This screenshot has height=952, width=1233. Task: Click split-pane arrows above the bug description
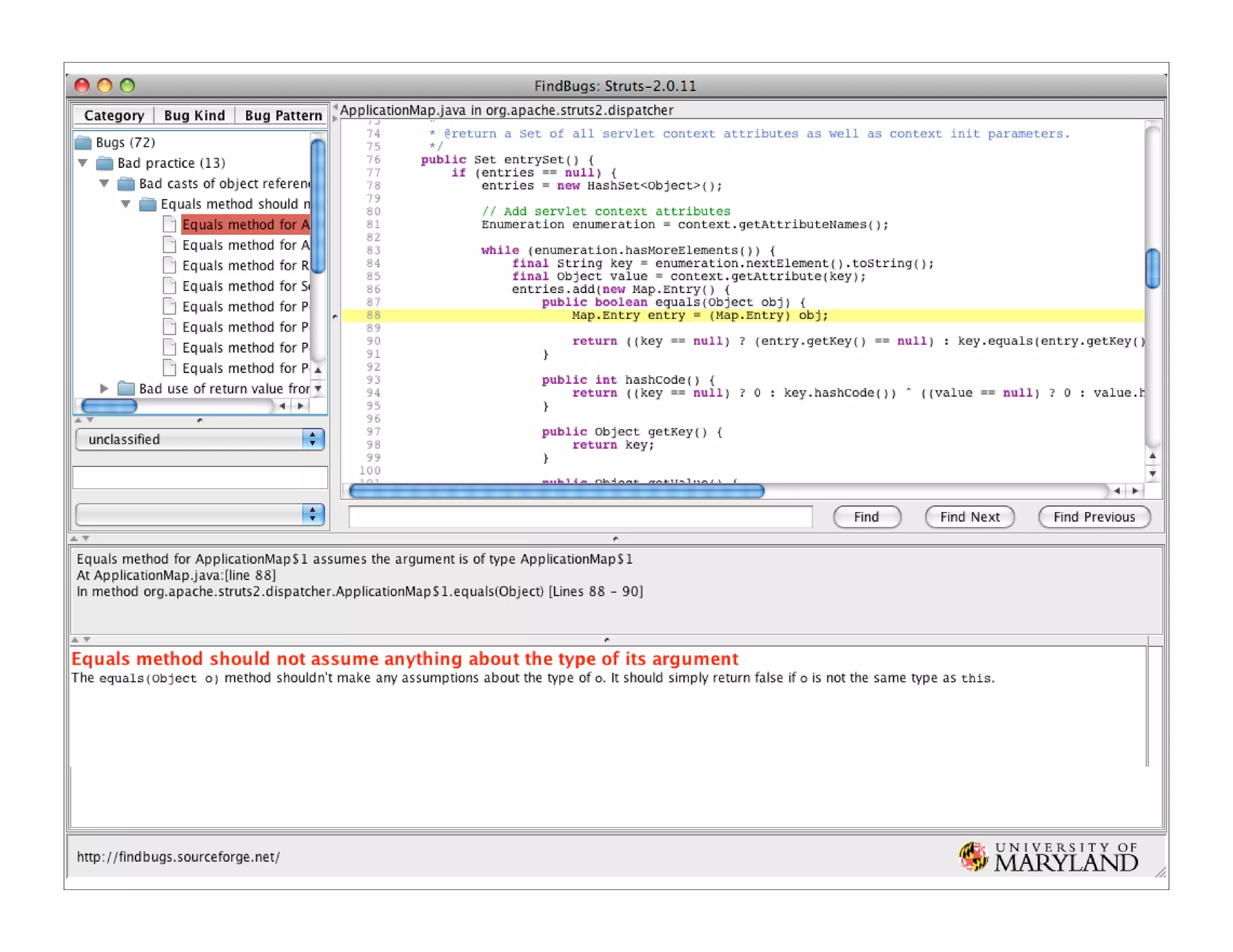[81, 640]
